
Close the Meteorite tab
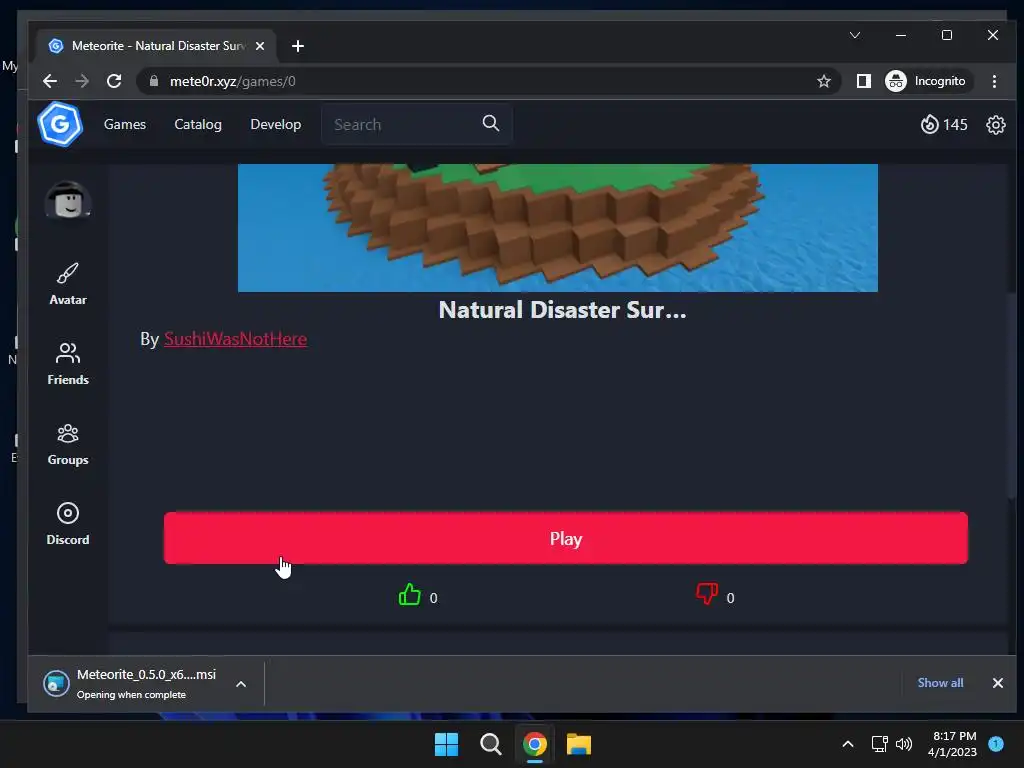[x=260, y=46]
